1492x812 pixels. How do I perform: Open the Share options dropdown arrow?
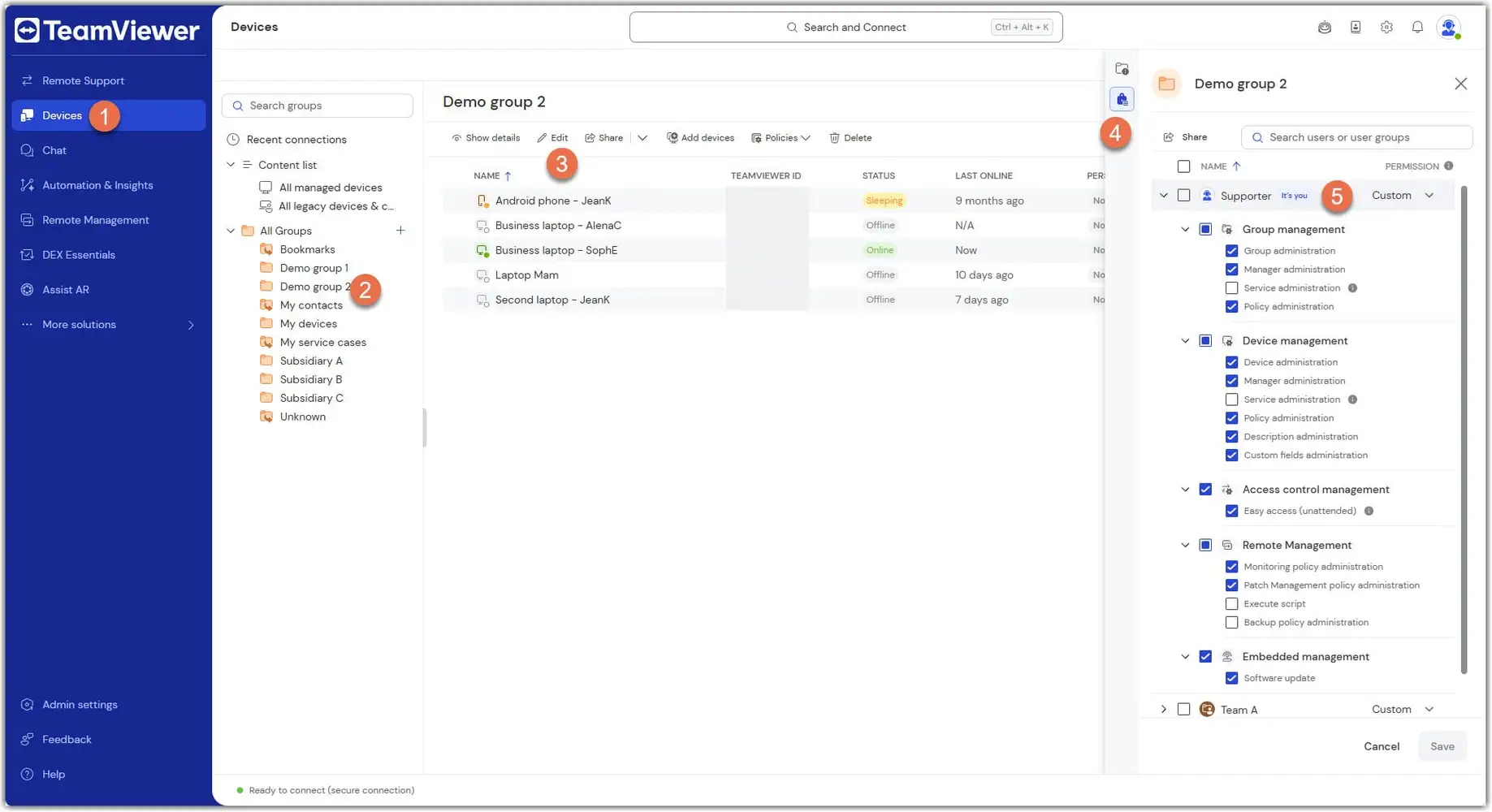coord(642,138)
